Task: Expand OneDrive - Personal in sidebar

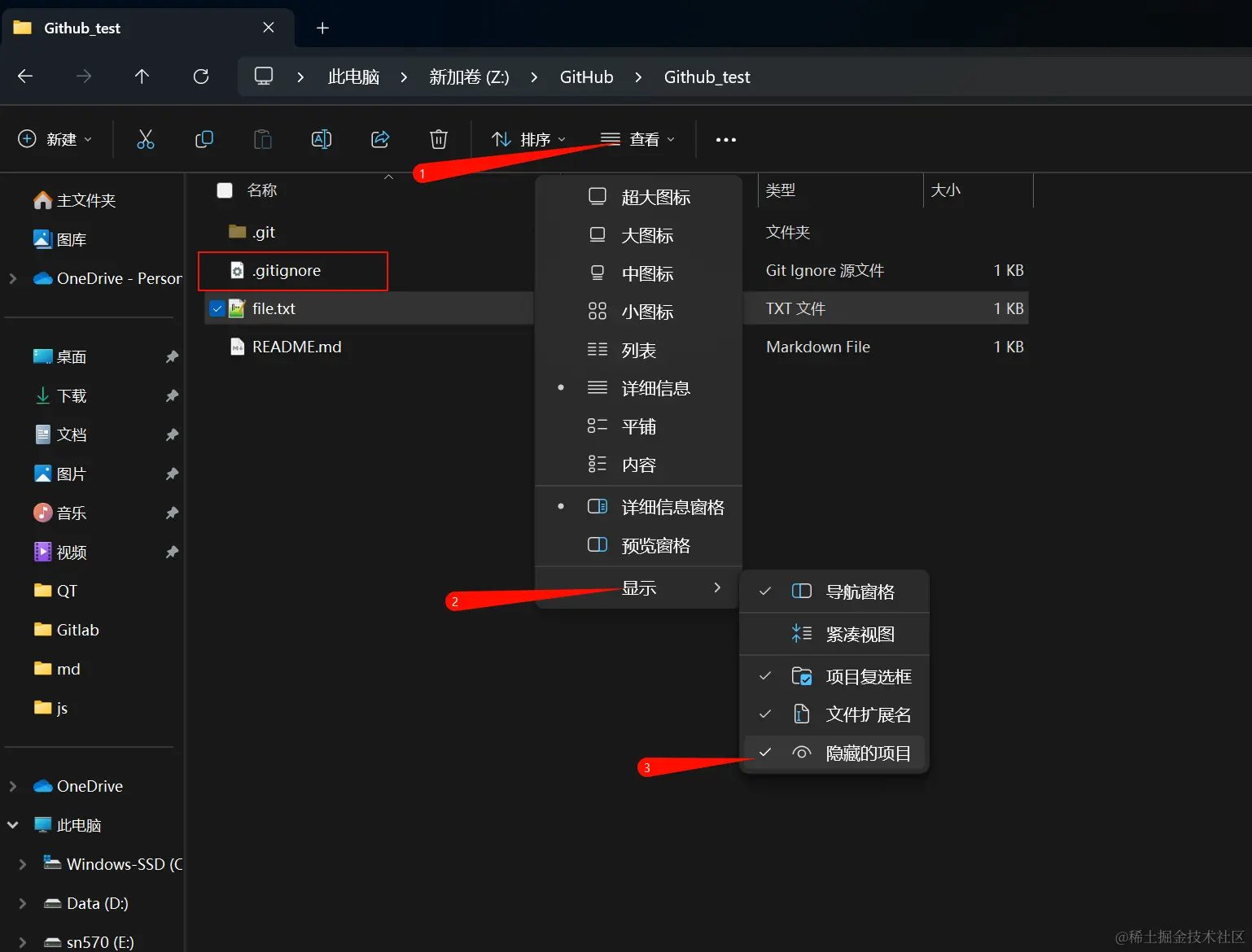Action: pos(13,278)
